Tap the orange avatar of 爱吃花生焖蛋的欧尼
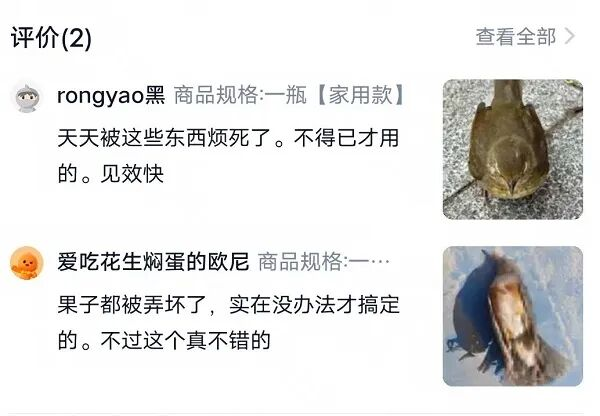600x416 pixels. click(27, 263)
